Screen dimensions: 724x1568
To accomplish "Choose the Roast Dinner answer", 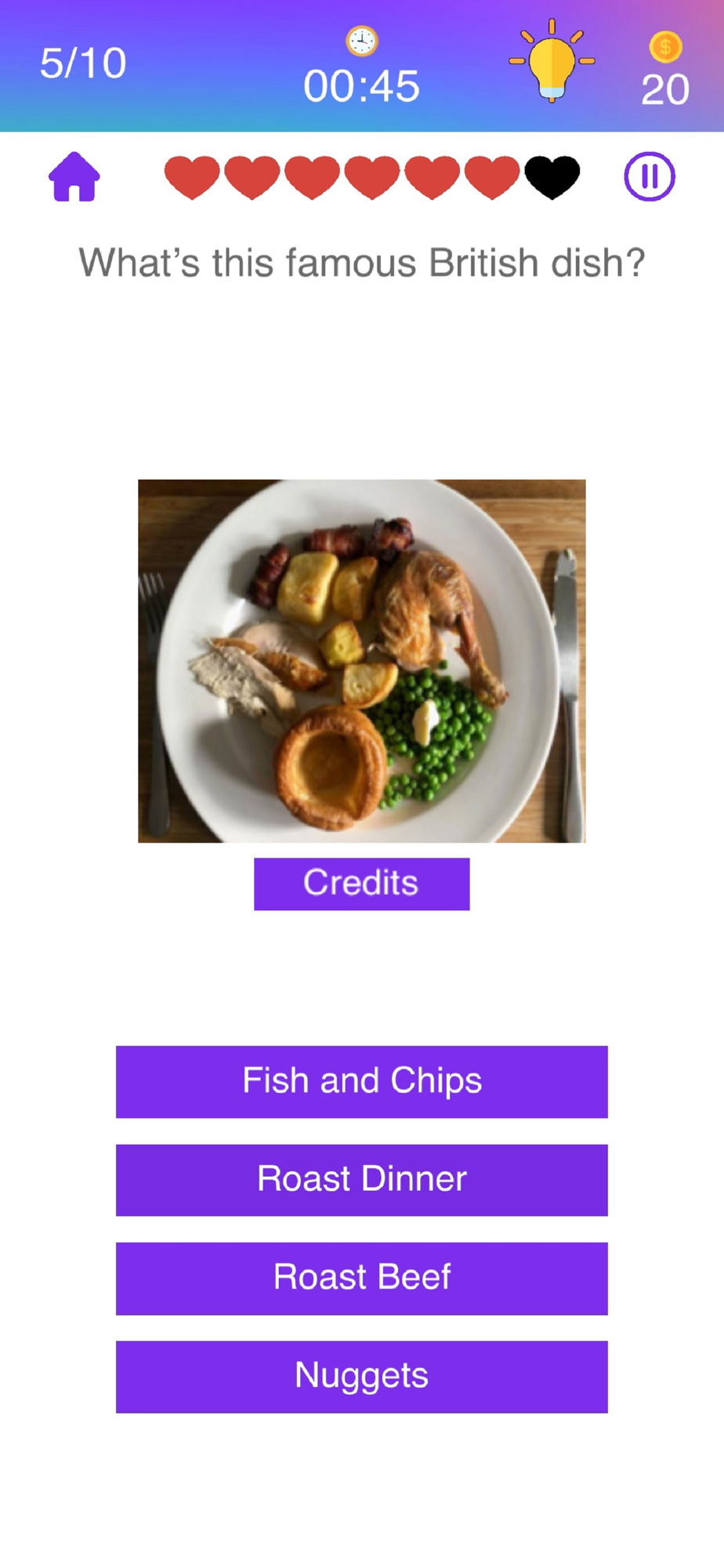I will click(362, 1180).
